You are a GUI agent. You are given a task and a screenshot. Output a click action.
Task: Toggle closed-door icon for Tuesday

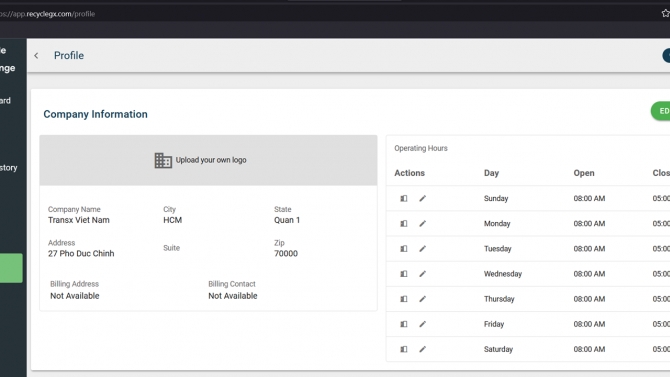(x=403, y=249)
